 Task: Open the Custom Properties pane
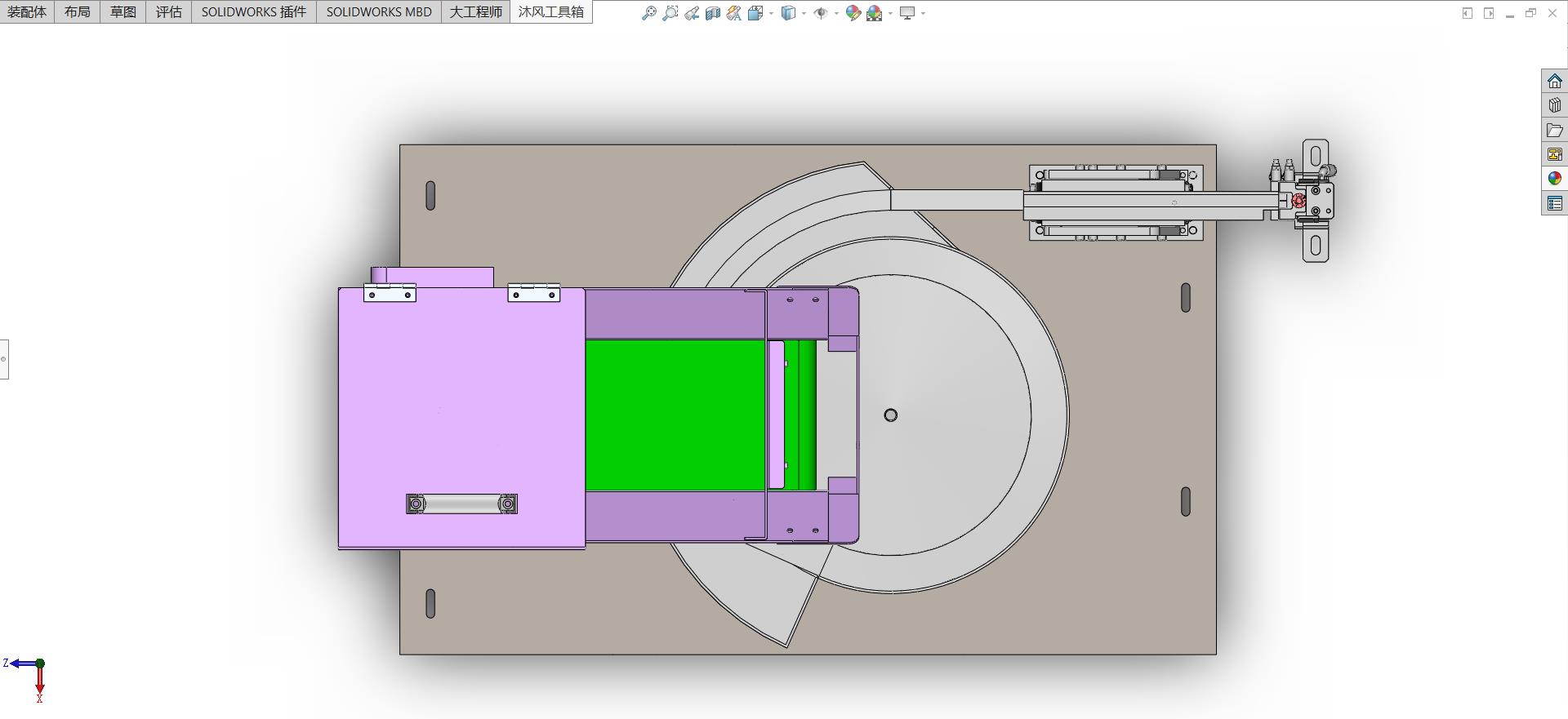coord(1554,203)
